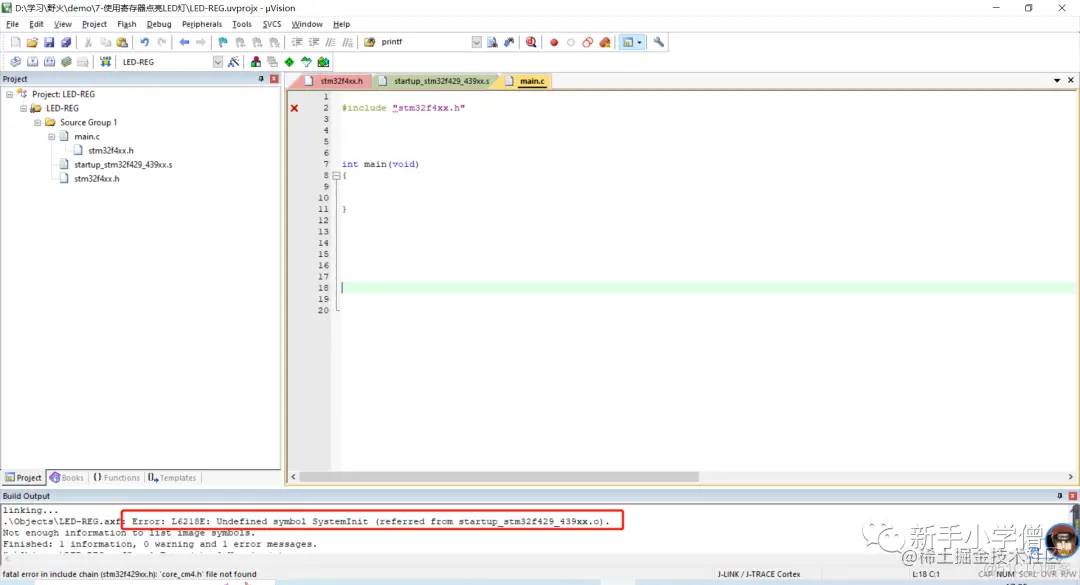The width and height of the screenshot is (1080, 585).
Task: Save all files toolbar icon
Action: 66,42
